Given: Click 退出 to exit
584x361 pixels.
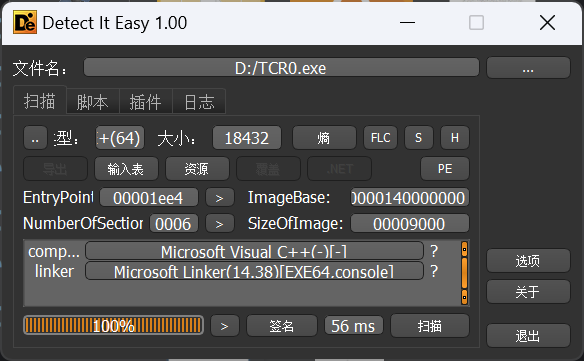Looking at the screenshot, I should pos(528,336).
